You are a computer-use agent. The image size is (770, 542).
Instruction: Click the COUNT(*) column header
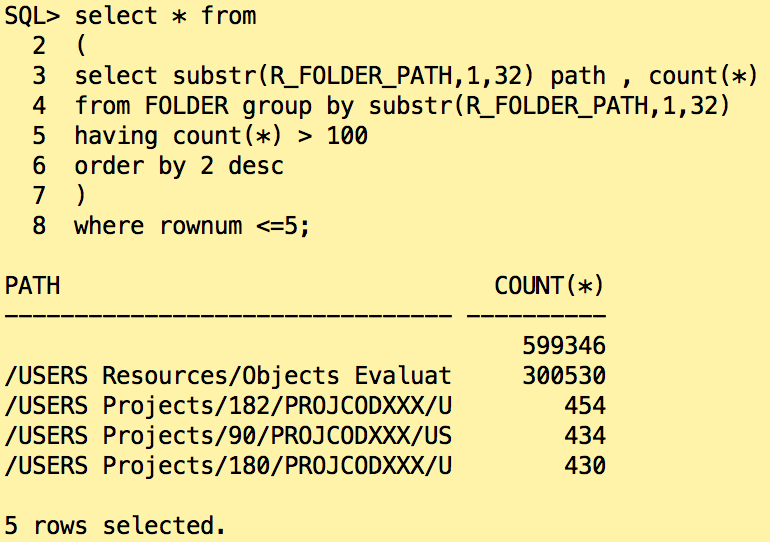tap(549, 286)
